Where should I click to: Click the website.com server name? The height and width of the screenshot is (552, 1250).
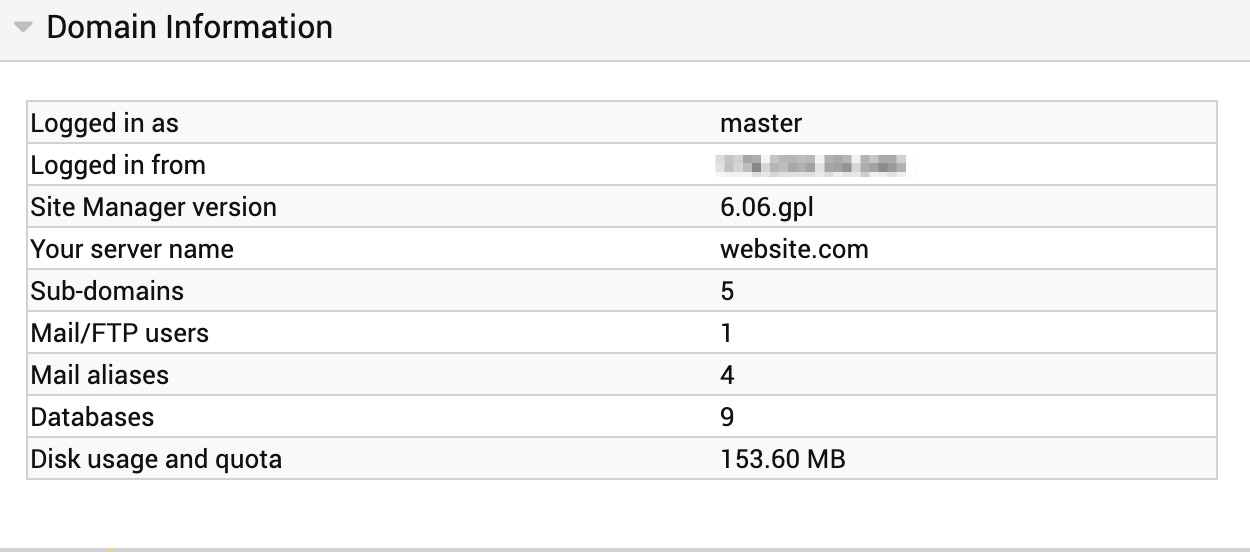794,249
